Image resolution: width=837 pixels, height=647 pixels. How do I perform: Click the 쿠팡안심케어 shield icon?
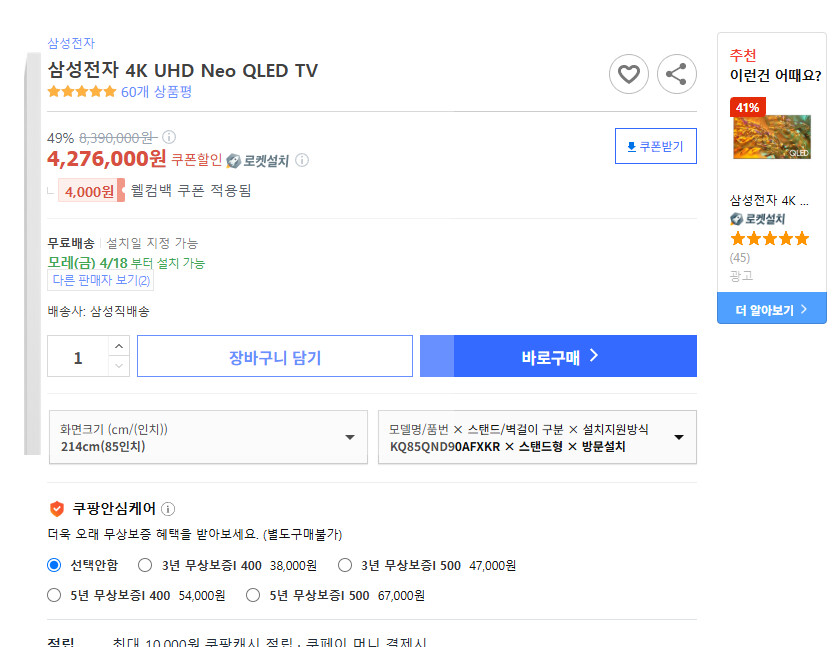[x=57, y=509]
